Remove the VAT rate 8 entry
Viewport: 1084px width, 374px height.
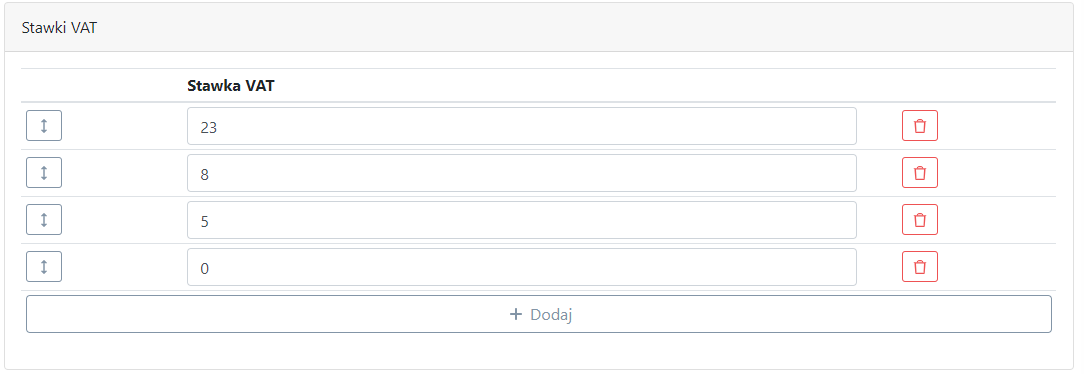click(919, 173)
